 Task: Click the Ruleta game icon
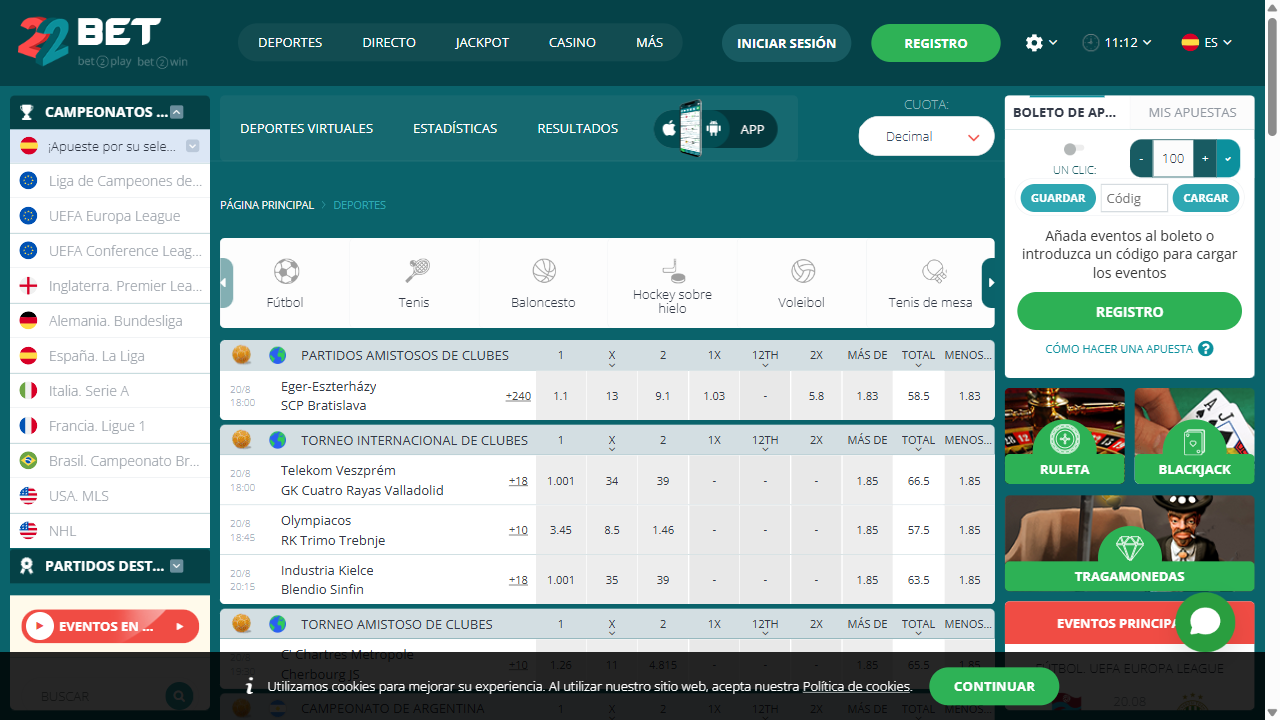[1065, 439]
